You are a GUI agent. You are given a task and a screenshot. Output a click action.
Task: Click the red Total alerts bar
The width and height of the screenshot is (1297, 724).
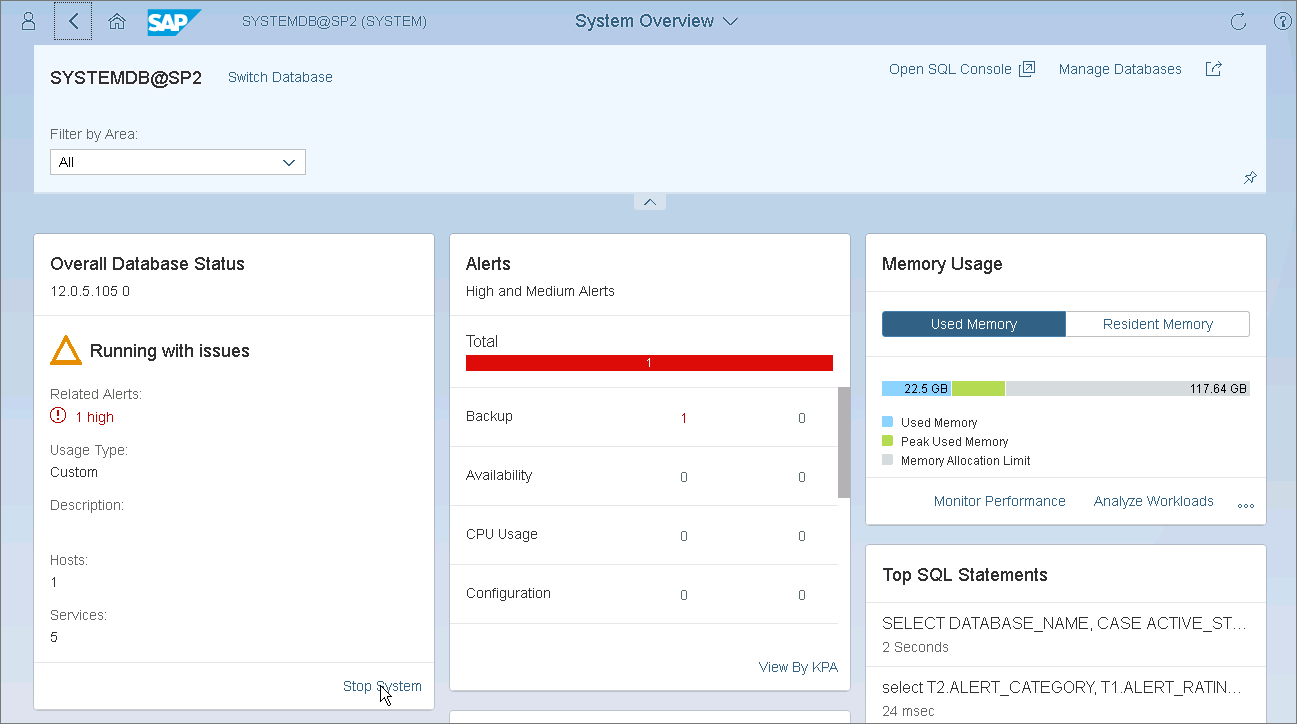click(649, 363)
